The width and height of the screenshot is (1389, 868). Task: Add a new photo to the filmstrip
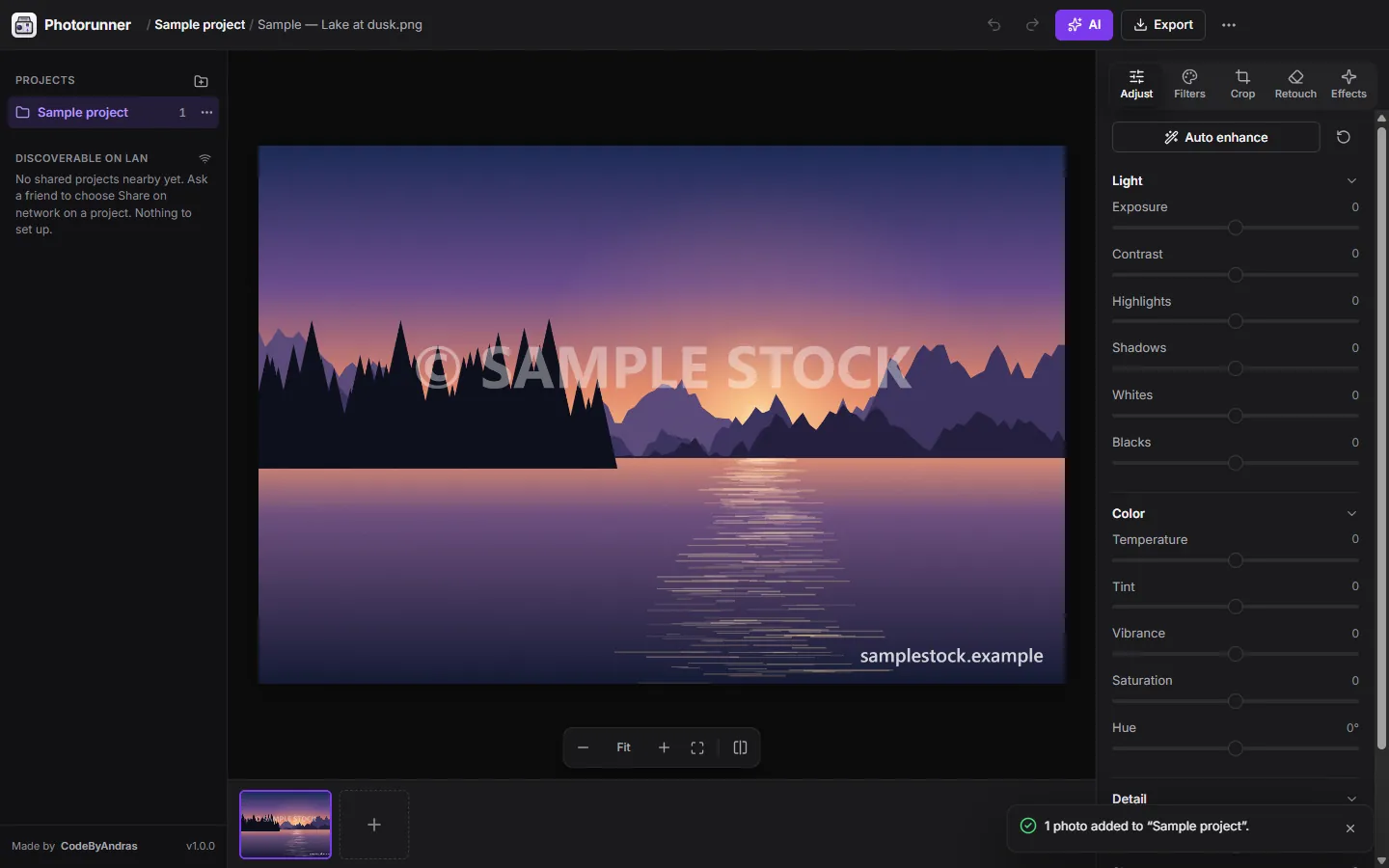[374, 825]
